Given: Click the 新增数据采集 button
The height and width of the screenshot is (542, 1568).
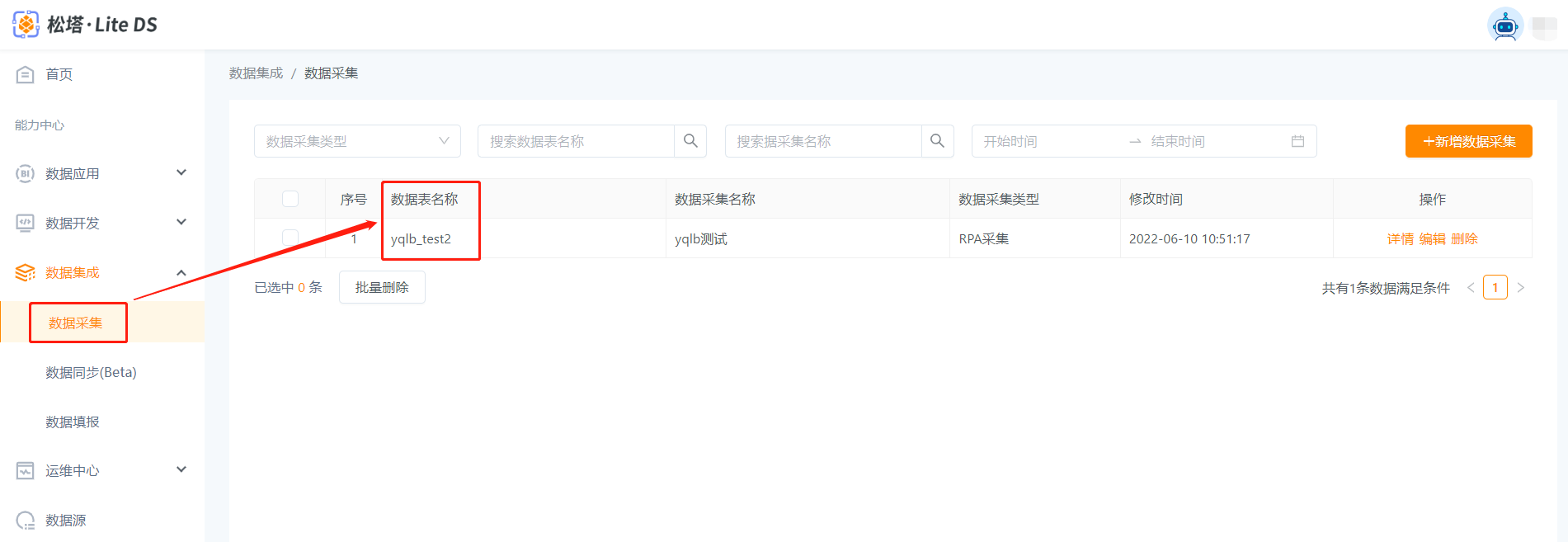Looking at the screenshot, I should [1468, 141].
